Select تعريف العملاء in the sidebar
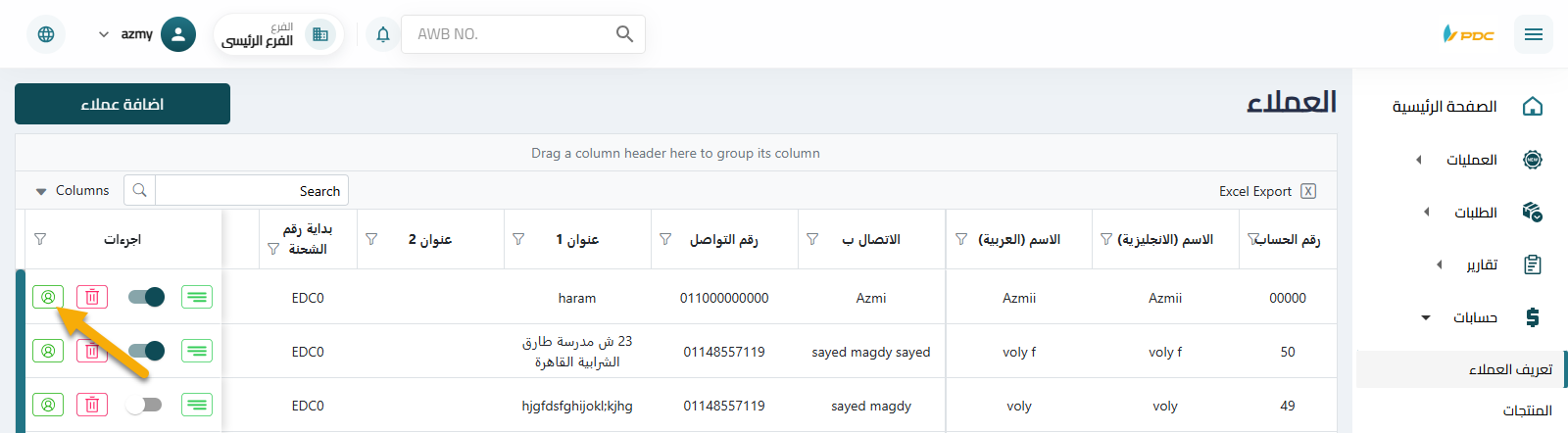 tap(1509, 369)
